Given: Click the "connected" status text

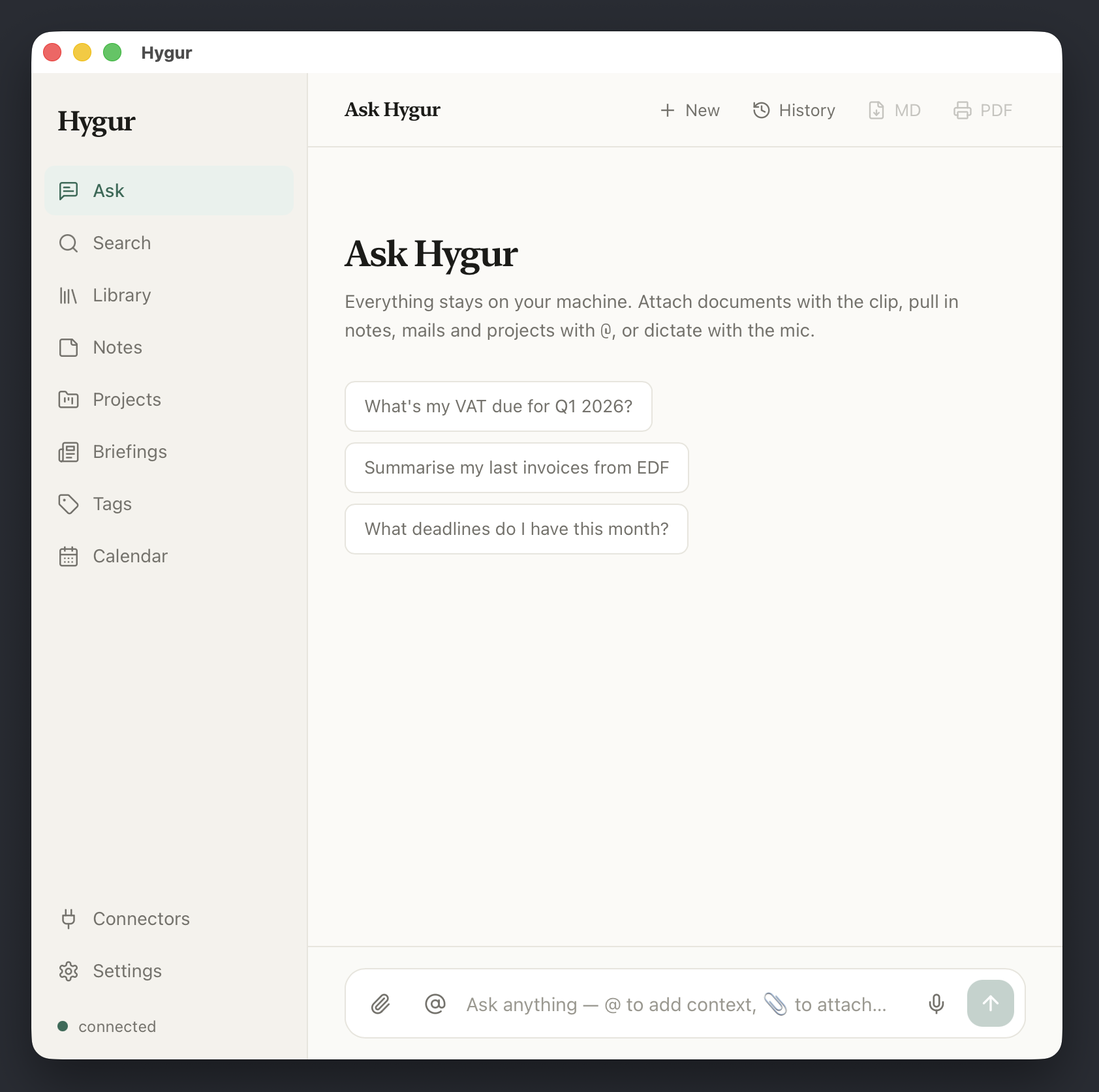Looking at the screenshot, I should tap(117, 1026).
